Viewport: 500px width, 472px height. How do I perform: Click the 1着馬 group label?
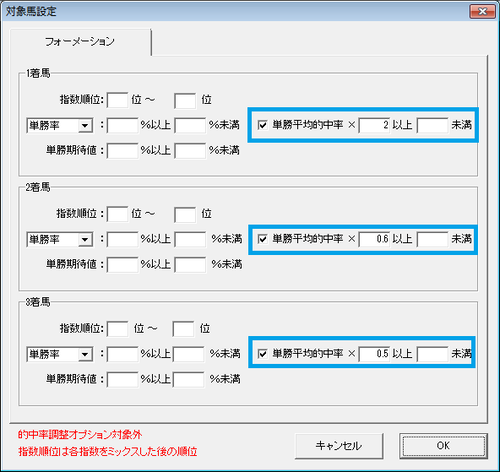38,73
